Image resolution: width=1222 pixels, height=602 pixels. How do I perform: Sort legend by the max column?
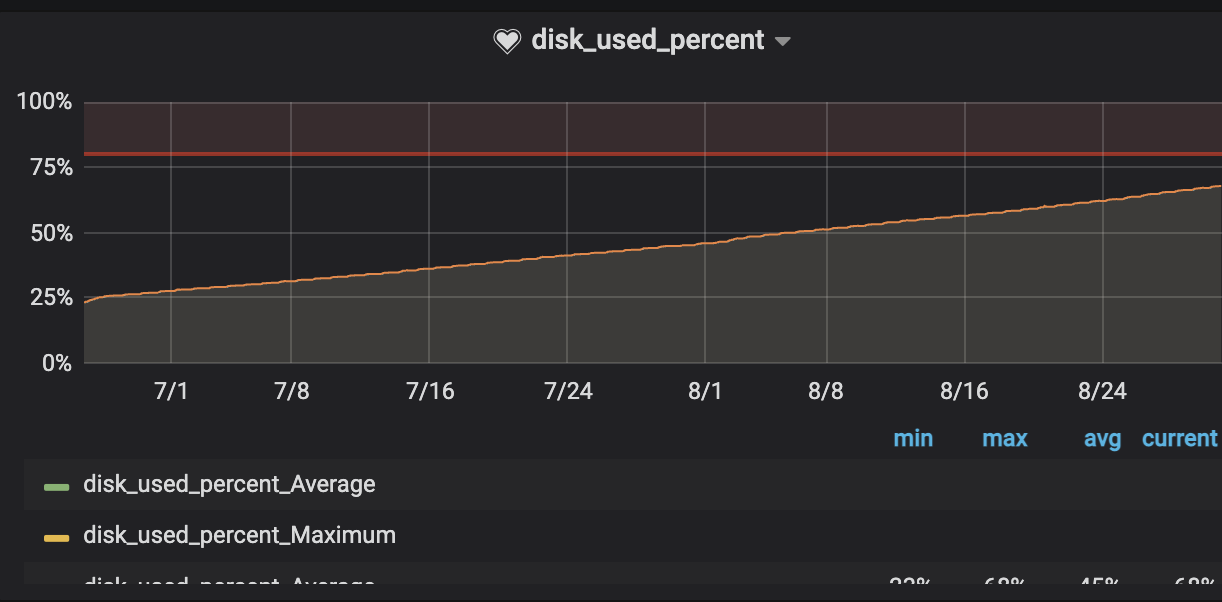pos(1004,438)
